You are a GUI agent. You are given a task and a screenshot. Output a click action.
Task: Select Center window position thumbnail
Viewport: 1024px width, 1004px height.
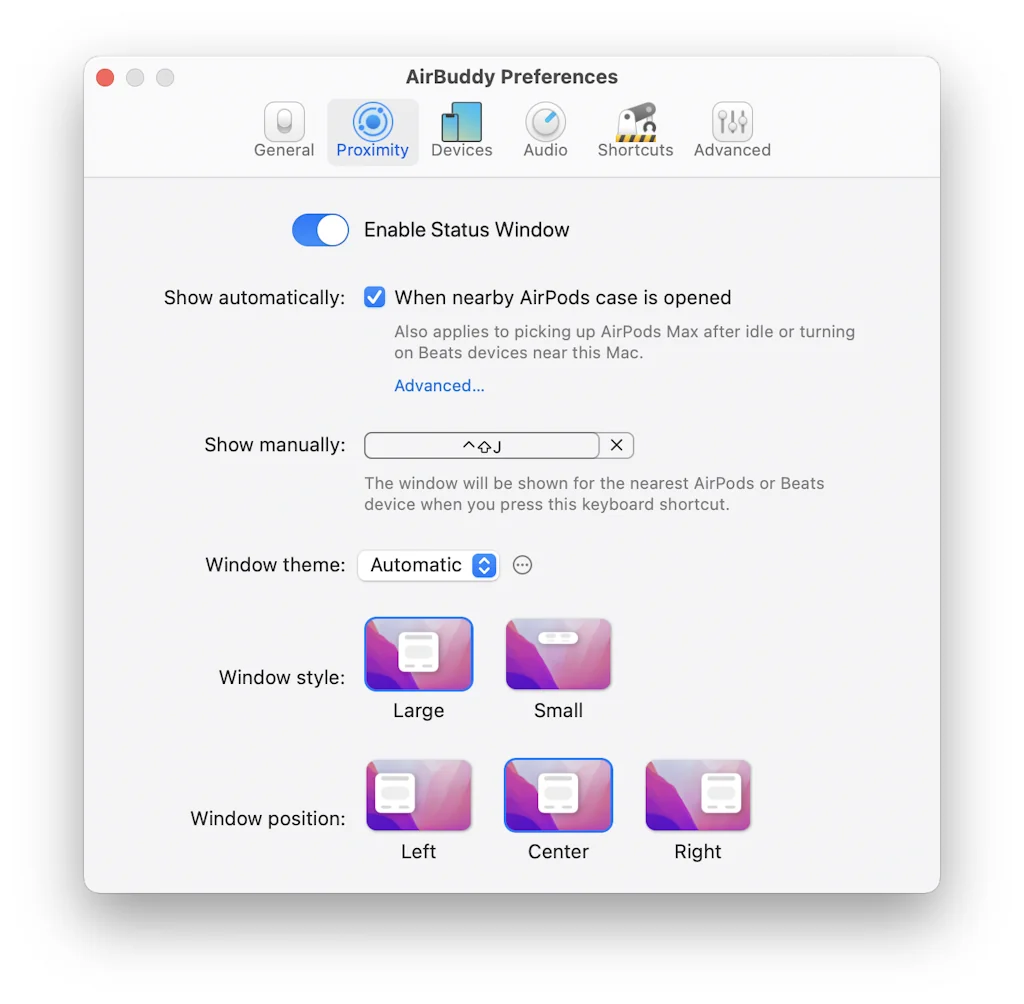(x=558, y=796)
